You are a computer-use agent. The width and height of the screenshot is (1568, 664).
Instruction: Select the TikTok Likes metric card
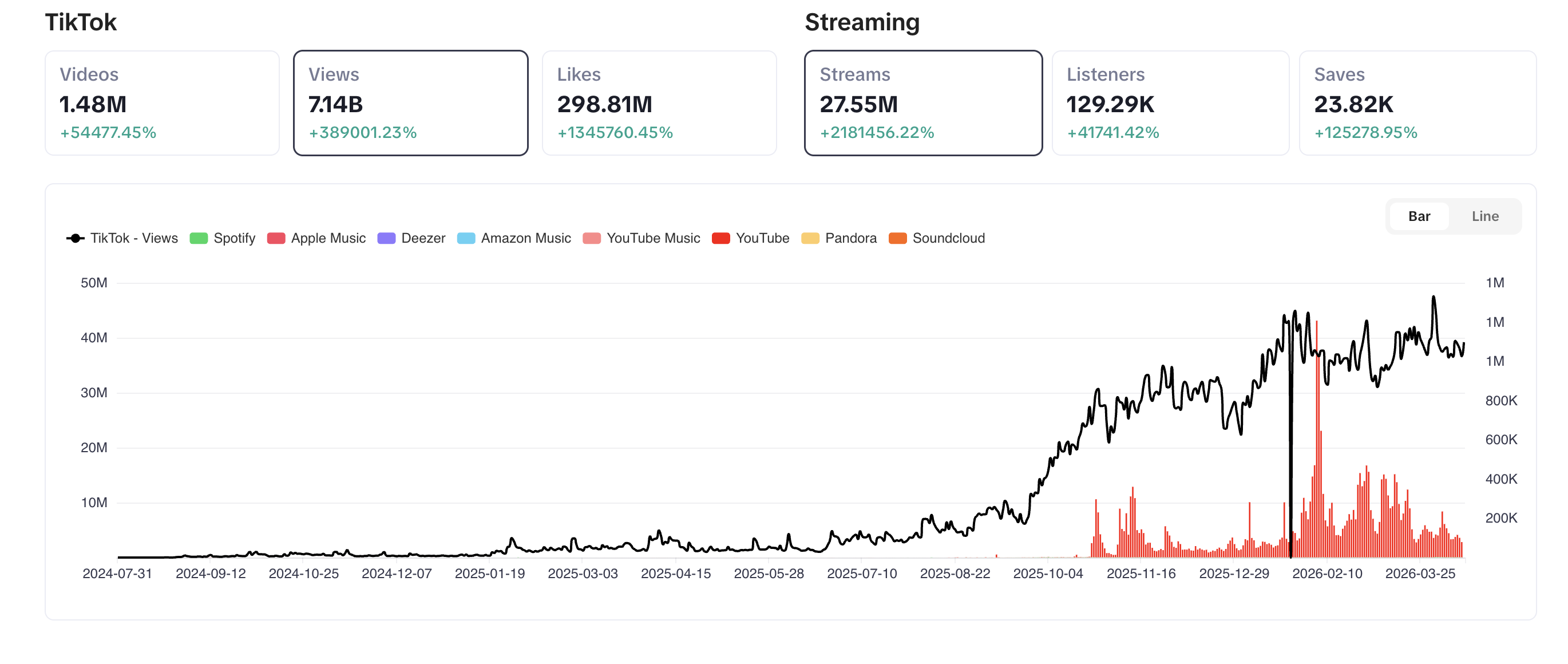[659, 103]
